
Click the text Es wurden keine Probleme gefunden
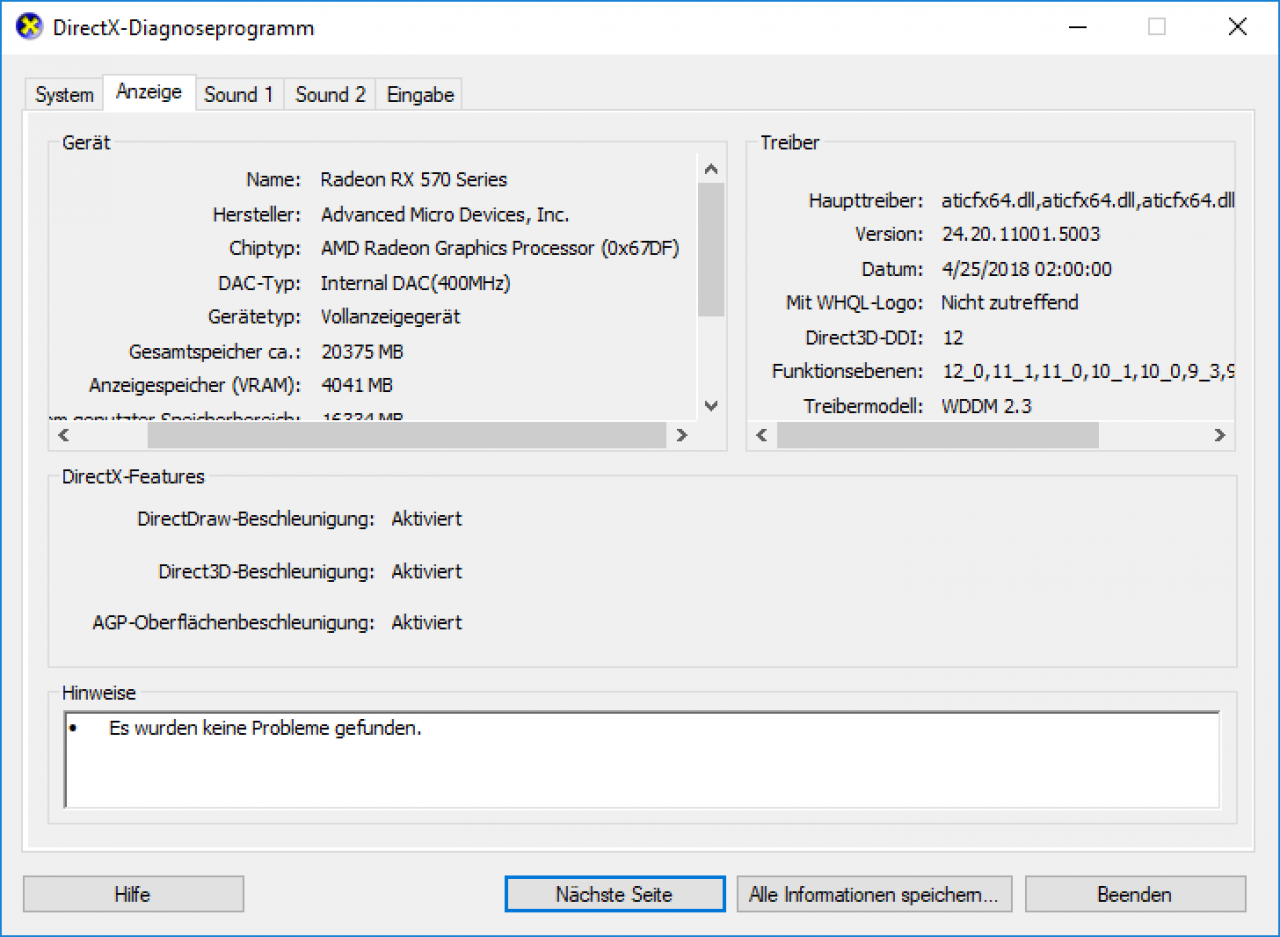(265, 728)
